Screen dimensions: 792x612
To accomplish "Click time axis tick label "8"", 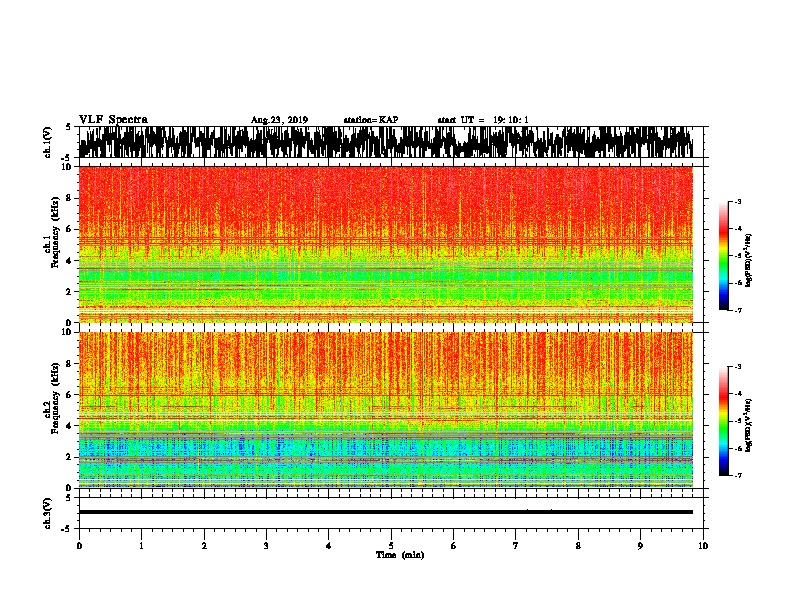I will pyautogui.click(x=578, y=546).
